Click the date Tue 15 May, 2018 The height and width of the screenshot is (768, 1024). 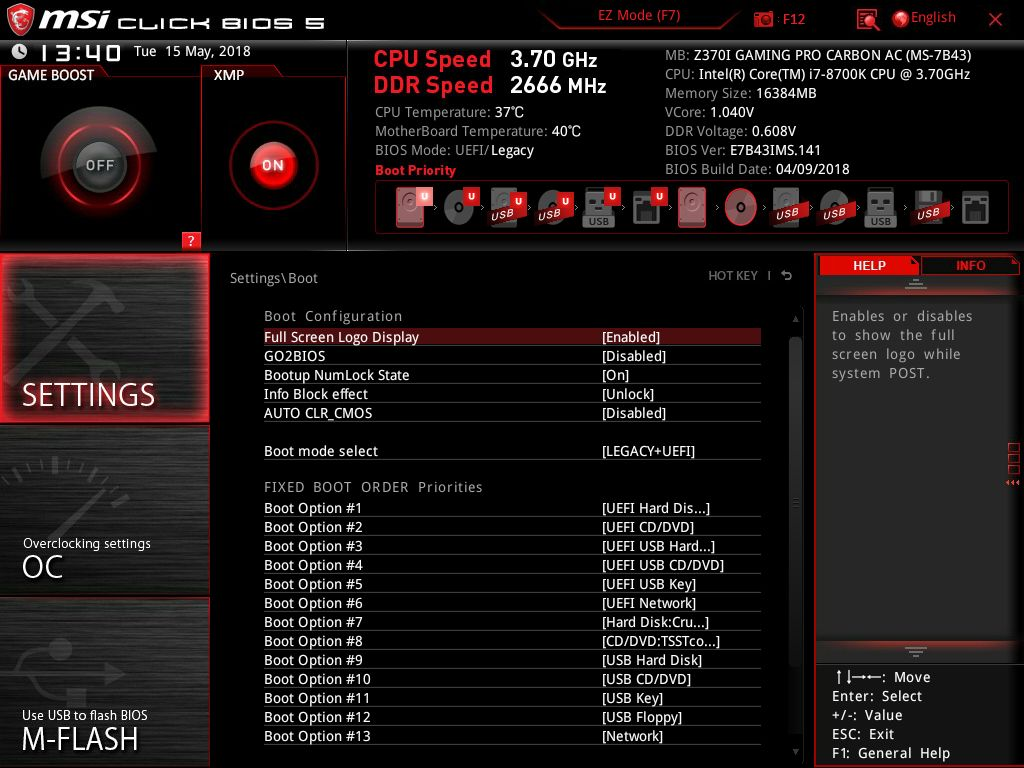pos(192,51)
